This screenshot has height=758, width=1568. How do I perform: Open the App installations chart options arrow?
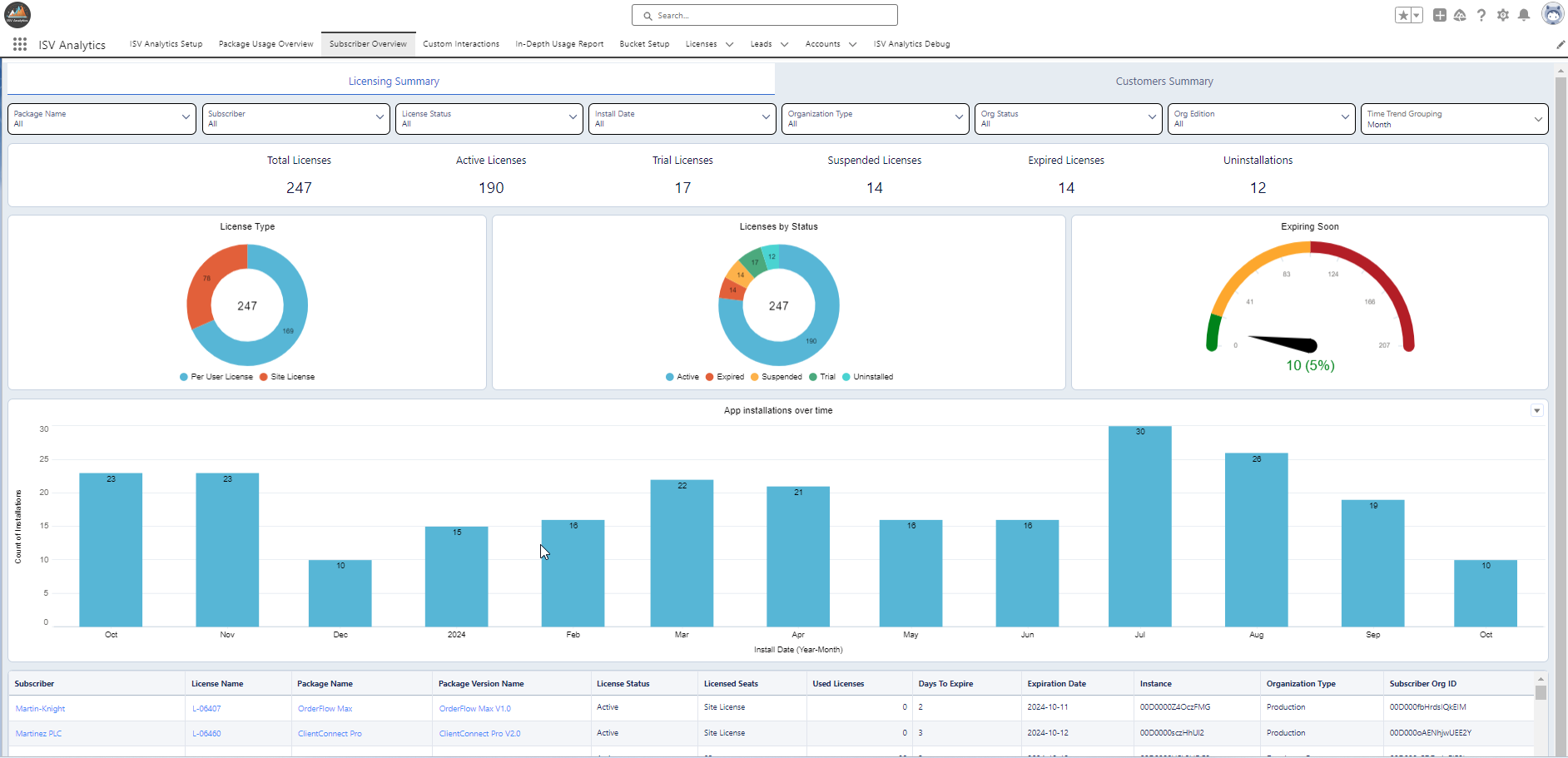(1536, 410)
